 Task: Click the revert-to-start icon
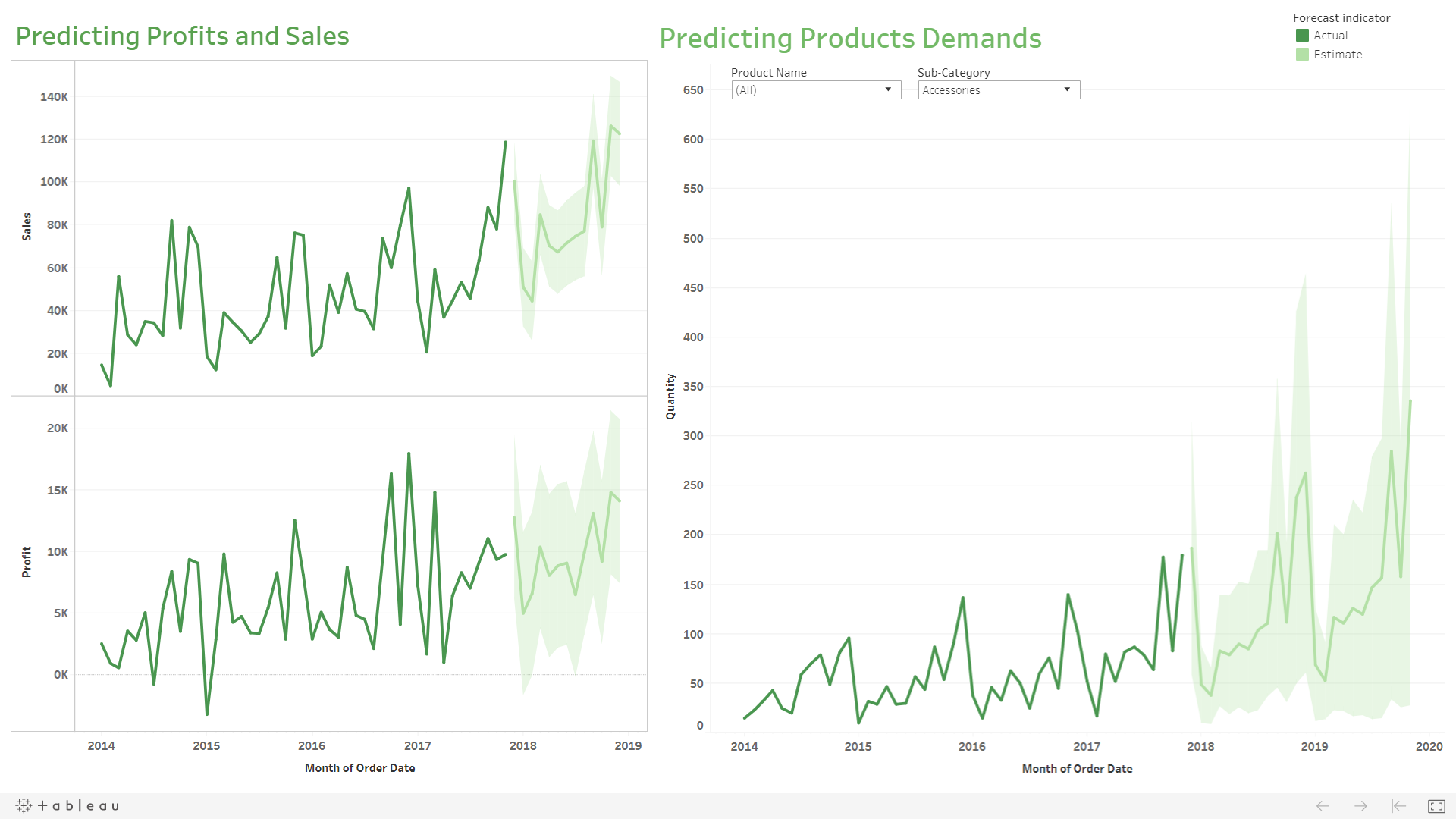pyautogui.click(x=1398, y=806)
